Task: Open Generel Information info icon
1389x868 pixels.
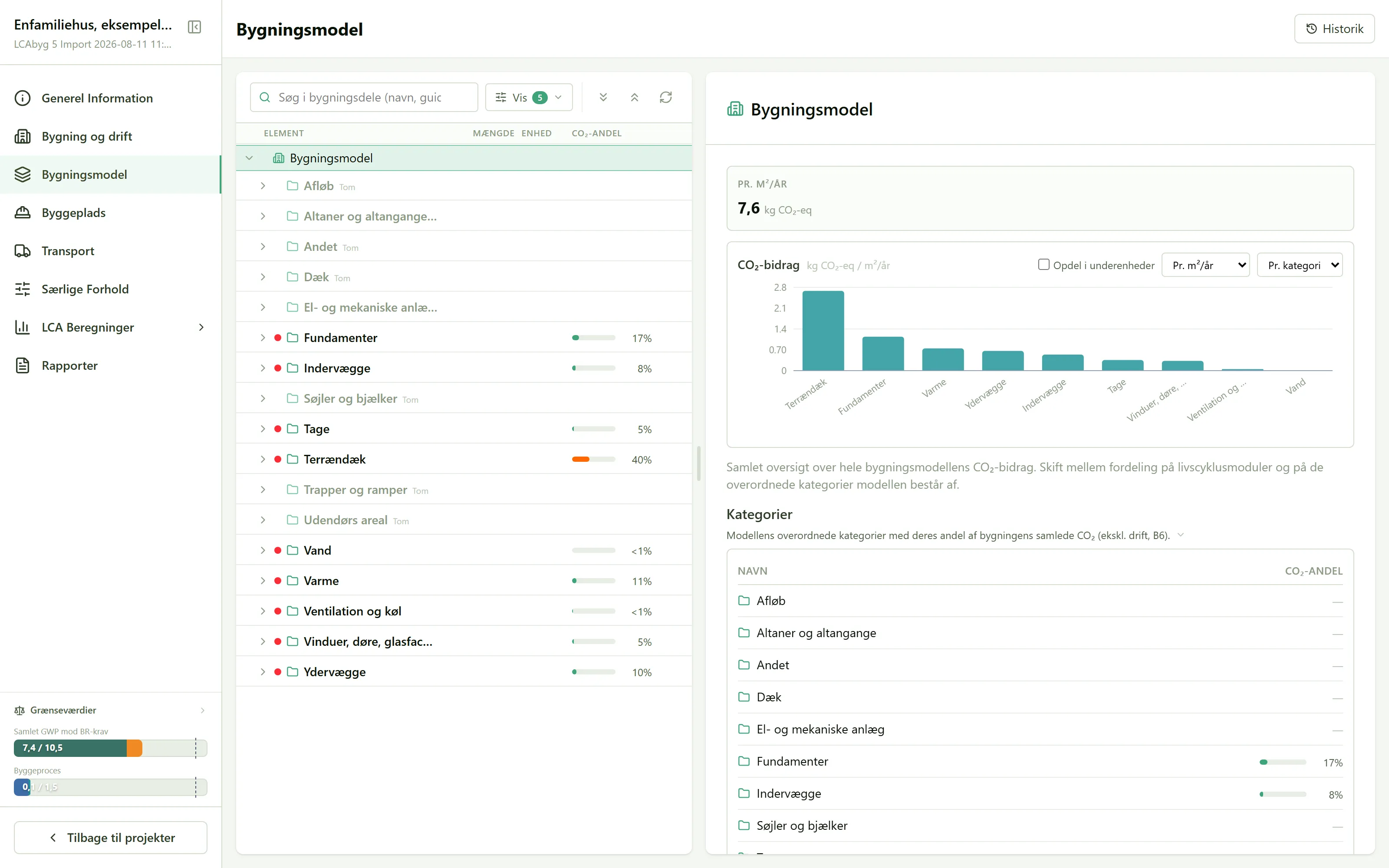Action: click(23, 98)
